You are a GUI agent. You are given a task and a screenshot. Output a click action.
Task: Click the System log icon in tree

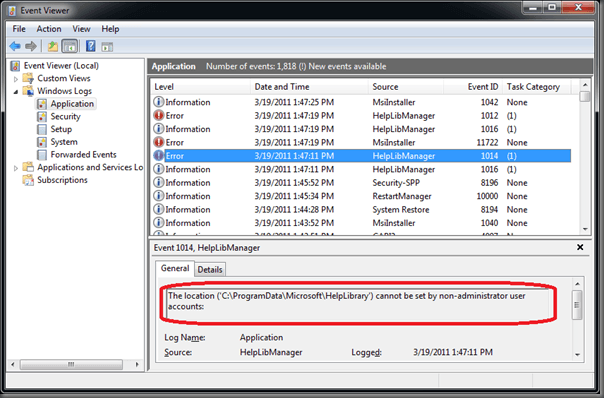[x=42, y=142]
